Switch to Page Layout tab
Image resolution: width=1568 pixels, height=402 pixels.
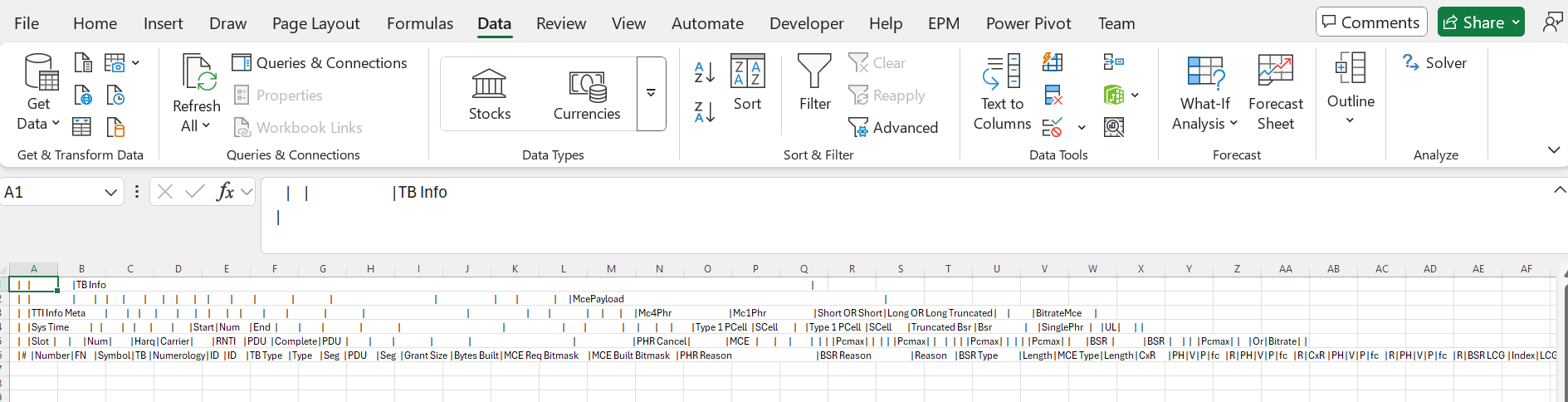point(315,23)
